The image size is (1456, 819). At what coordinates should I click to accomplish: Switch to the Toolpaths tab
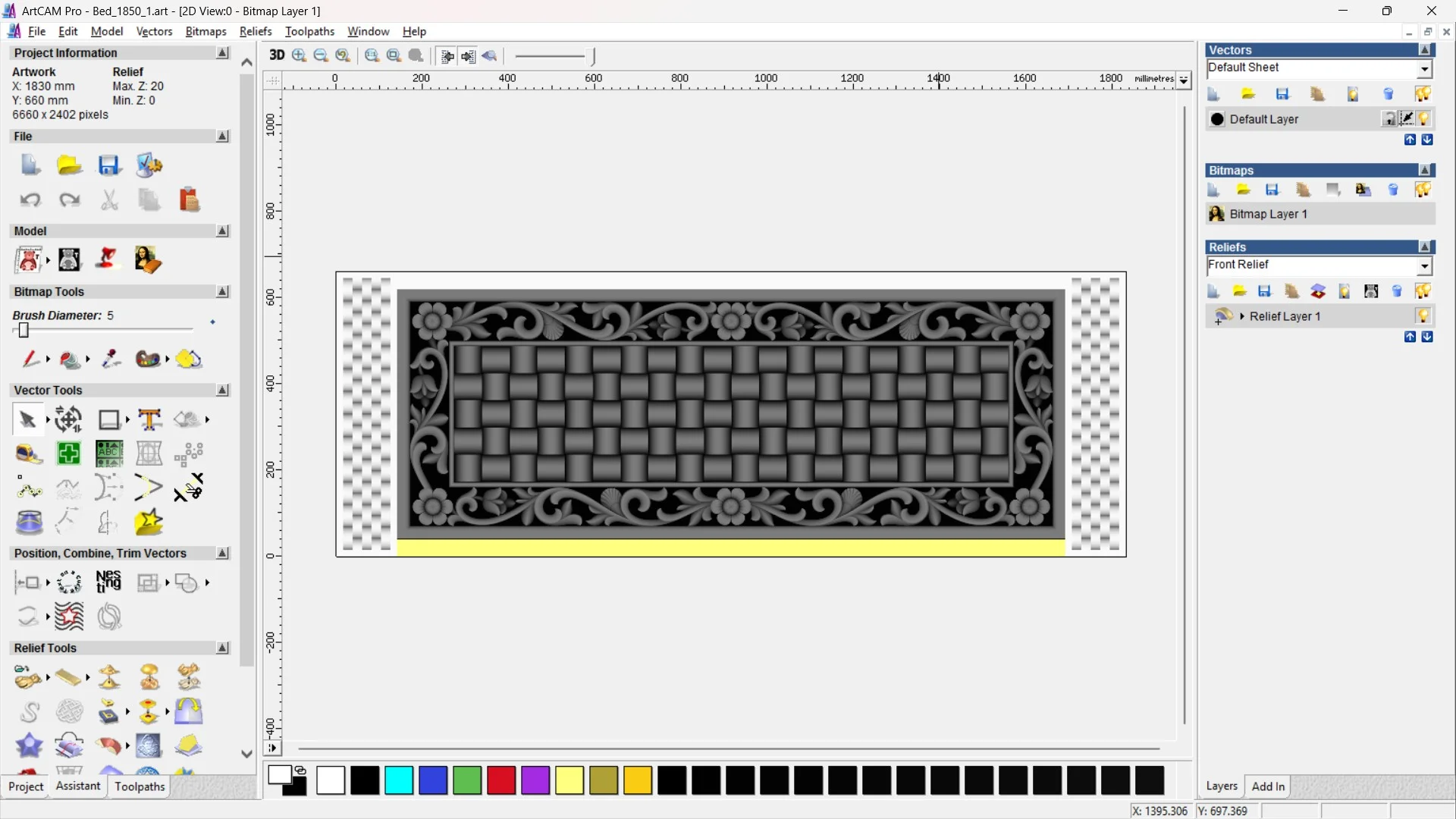pyautogui.click(x=140, y=786)
